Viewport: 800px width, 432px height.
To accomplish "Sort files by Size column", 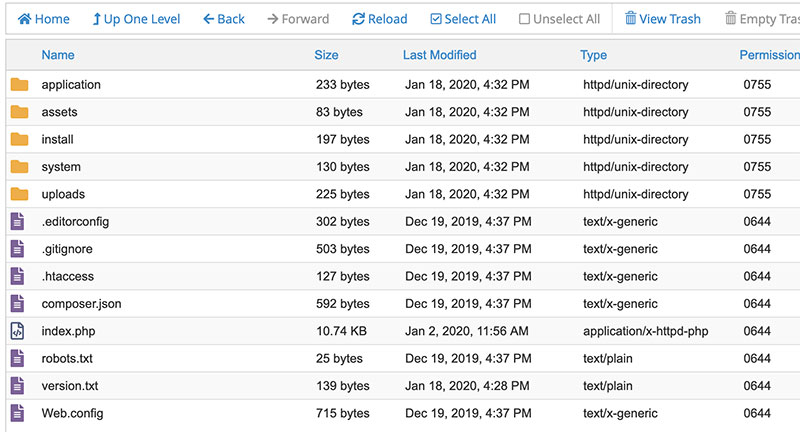I will click(326, 55).
